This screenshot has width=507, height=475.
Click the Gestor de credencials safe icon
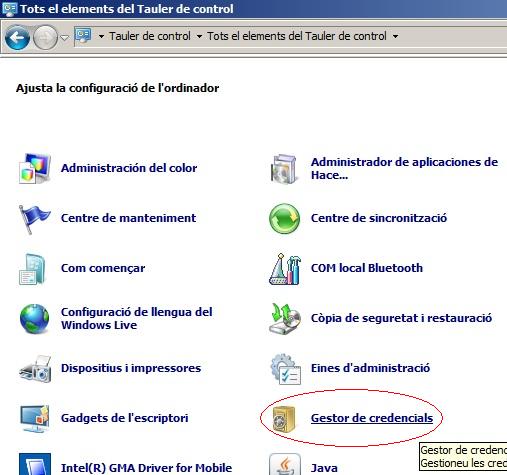pyautogui.click(x=284, y=419)
